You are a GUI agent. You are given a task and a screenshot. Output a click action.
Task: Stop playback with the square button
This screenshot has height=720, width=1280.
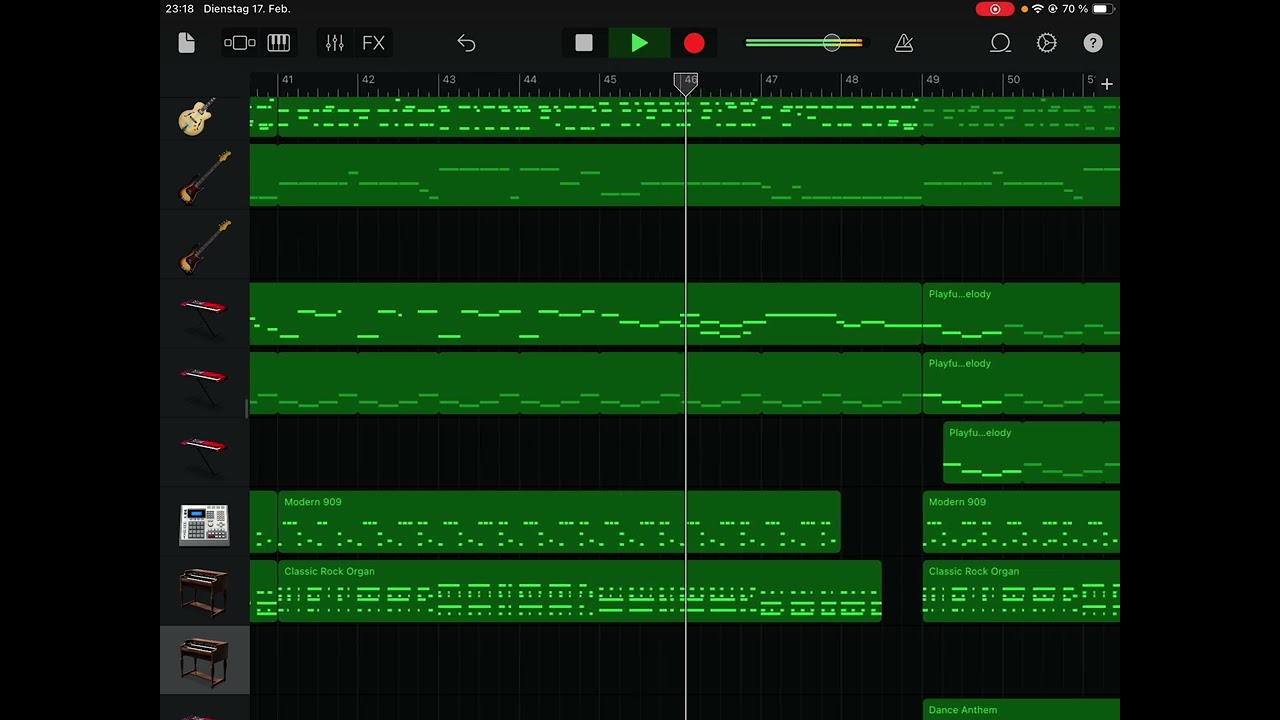click(x=584, y=43)
